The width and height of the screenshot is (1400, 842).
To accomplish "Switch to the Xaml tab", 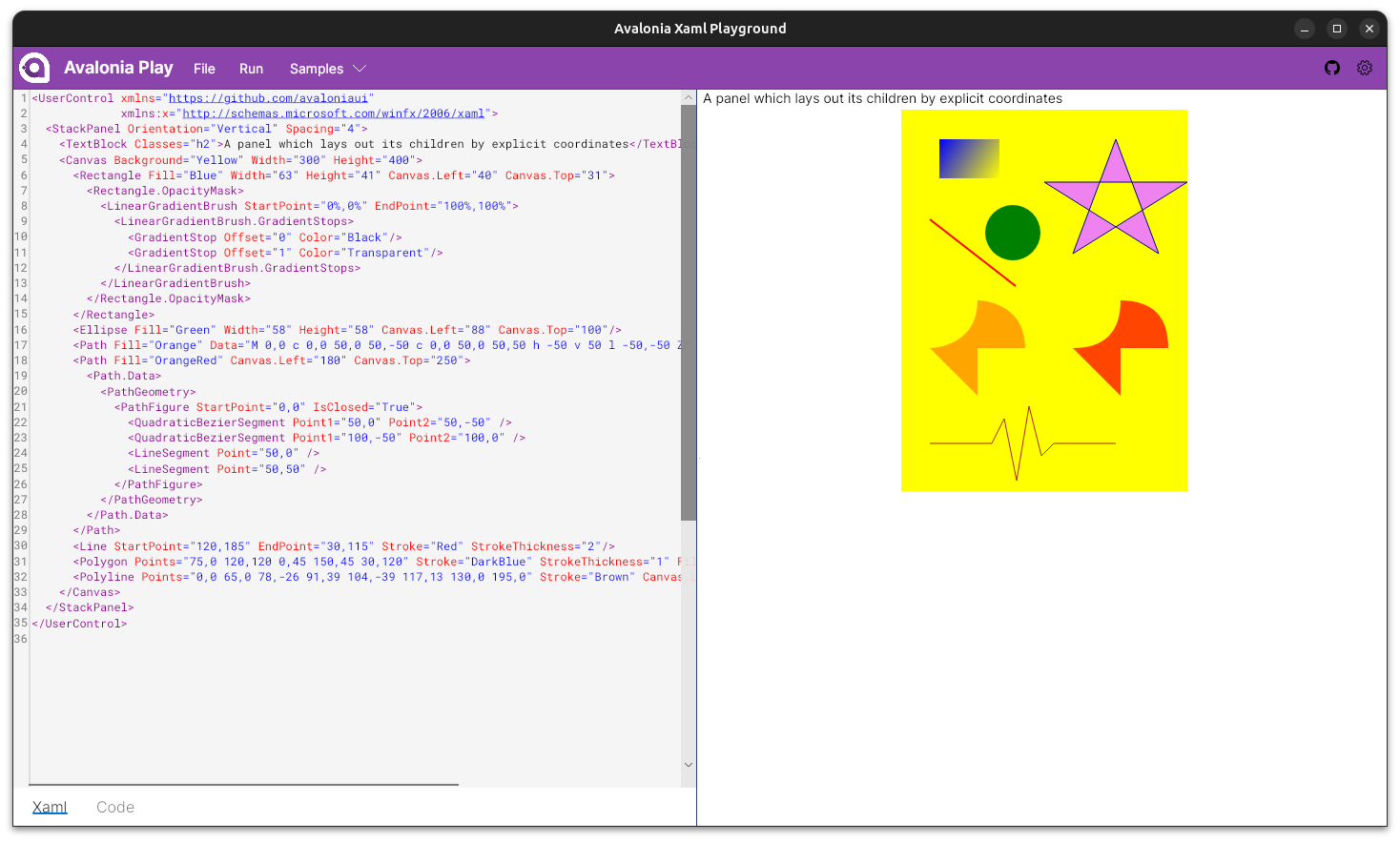I will 50,807.
